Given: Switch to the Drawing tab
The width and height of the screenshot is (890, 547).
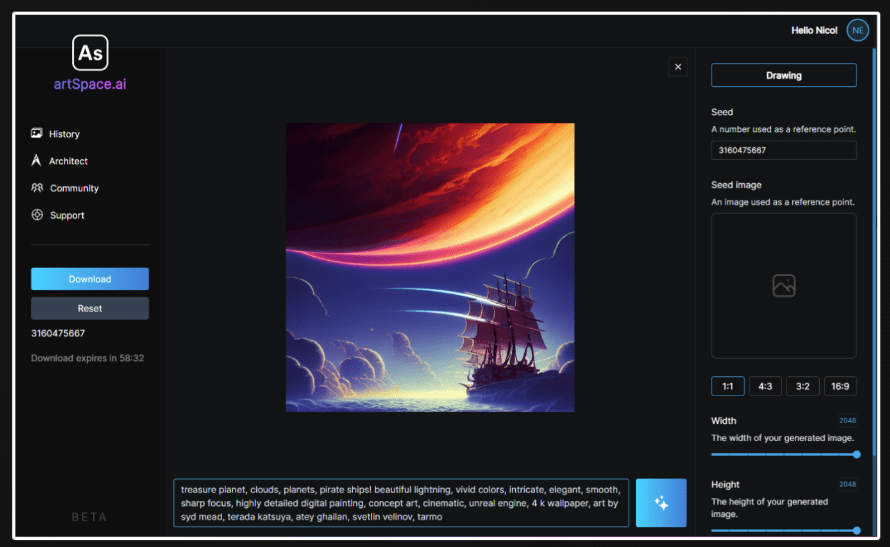Looking at the screenshot, I should 784,75.
